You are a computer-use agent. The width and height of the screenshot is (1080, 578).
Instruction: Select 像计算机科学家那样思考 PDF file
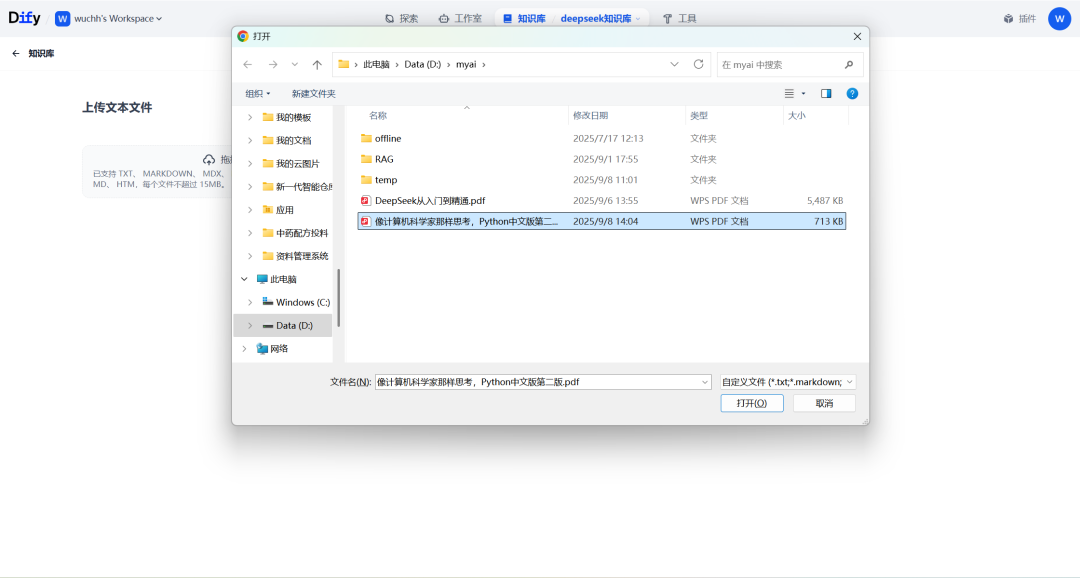tap(601, 221)
